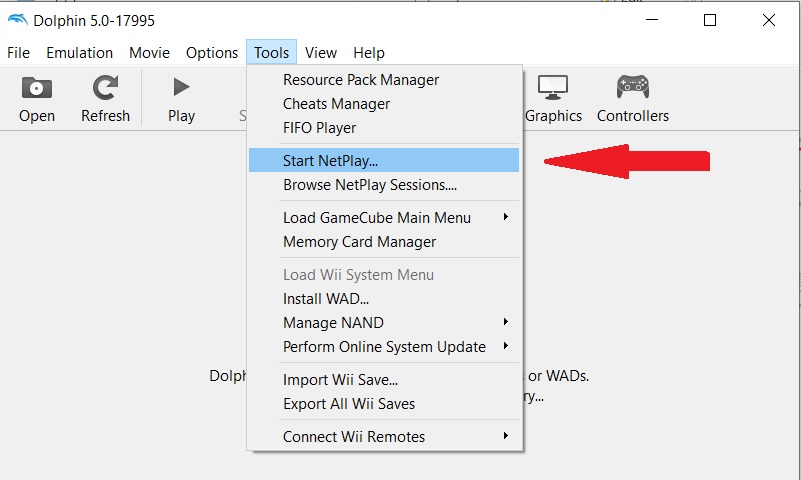Expand Load GameCube Main Menu submenu
This screenshot has height=480, width=801.
[x=385, y=217]
